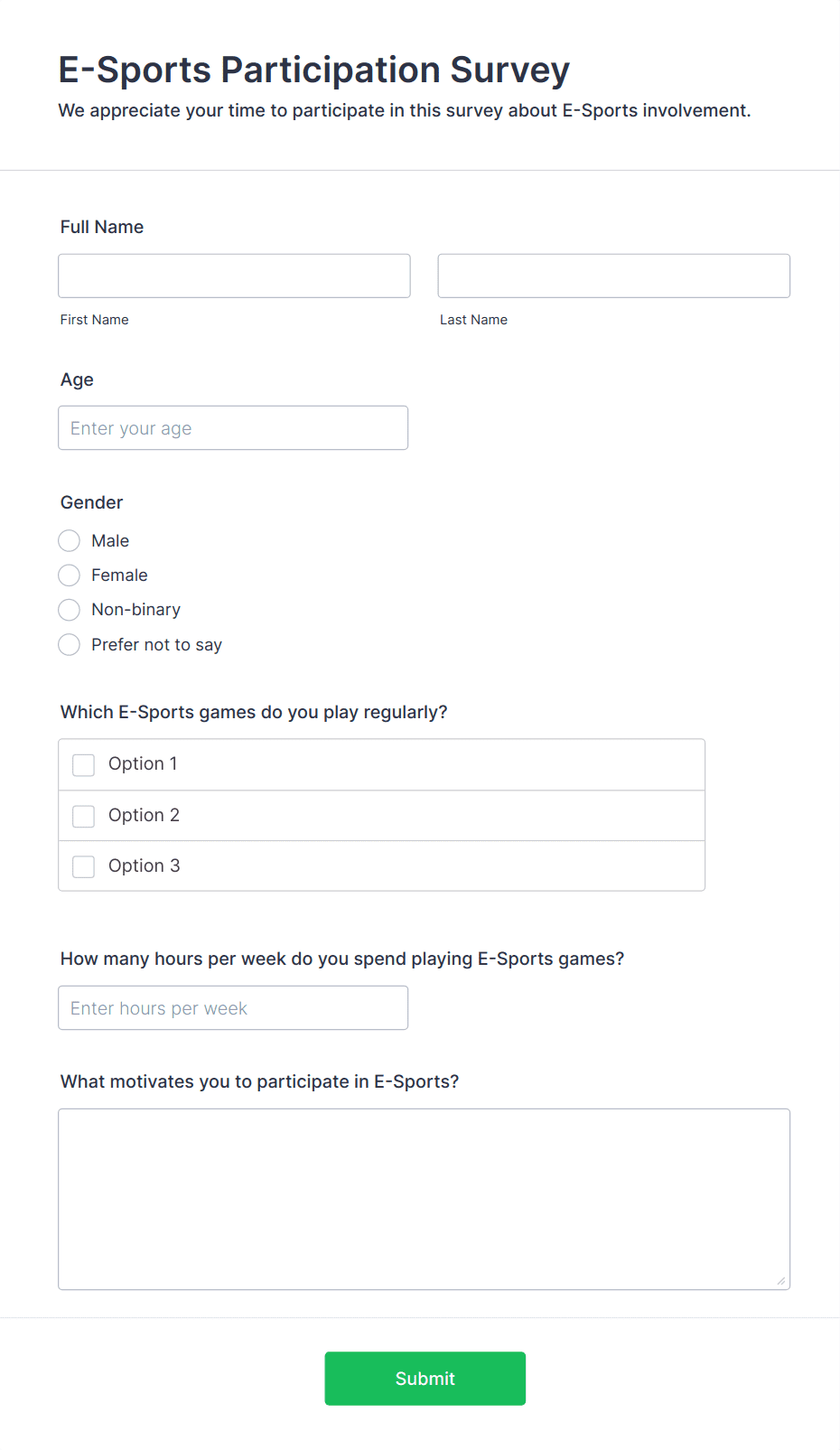The height and width of the screenshot is (1450, 840).
Task: Click the E-Sports Participation Survey heading
Action: coord(314,70)
